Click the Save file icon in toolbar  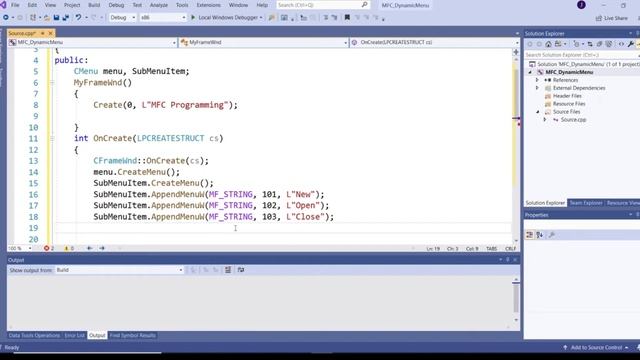pos(56,18)
